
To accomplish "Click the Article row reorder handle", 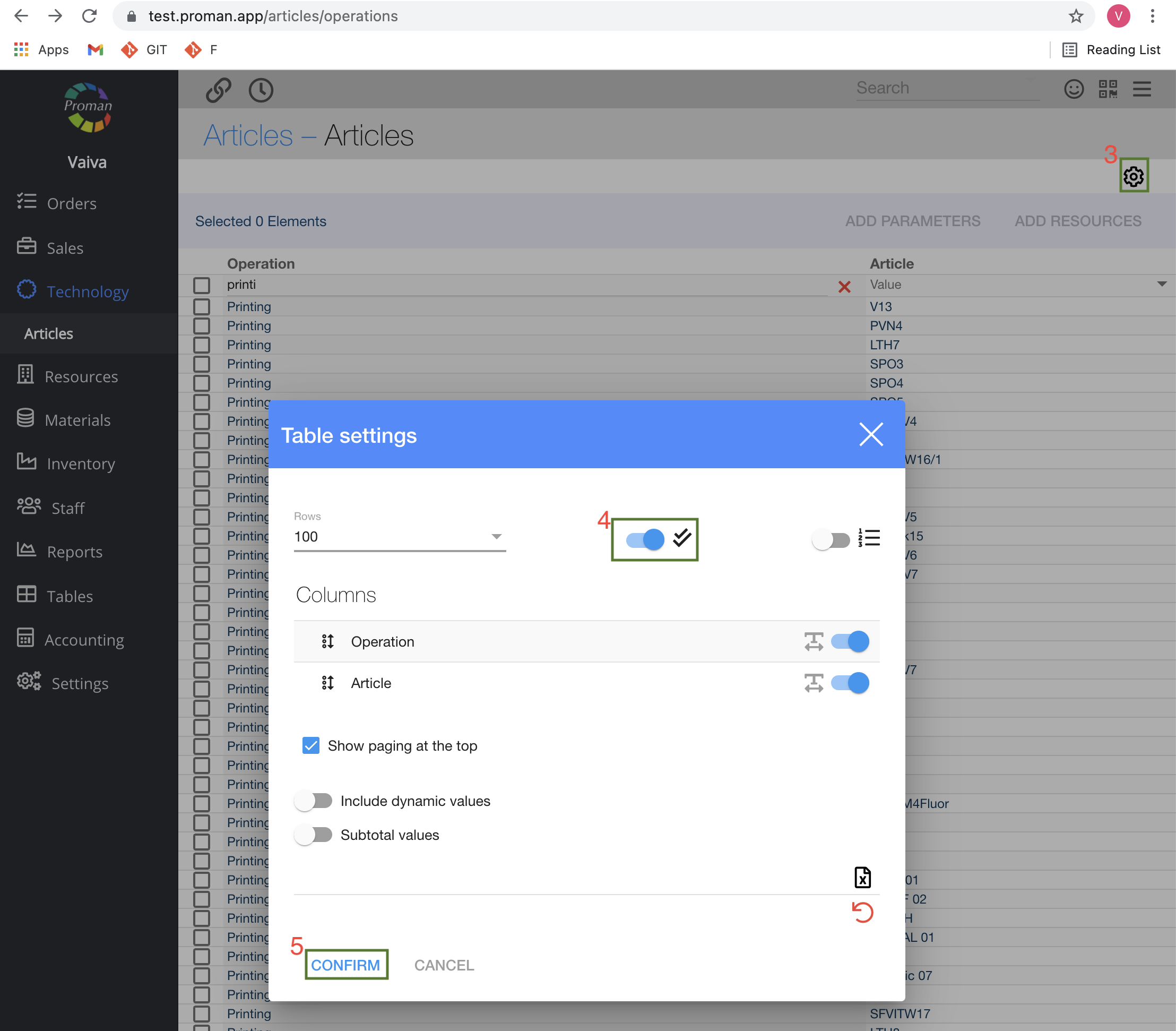I will pos(328,683).
